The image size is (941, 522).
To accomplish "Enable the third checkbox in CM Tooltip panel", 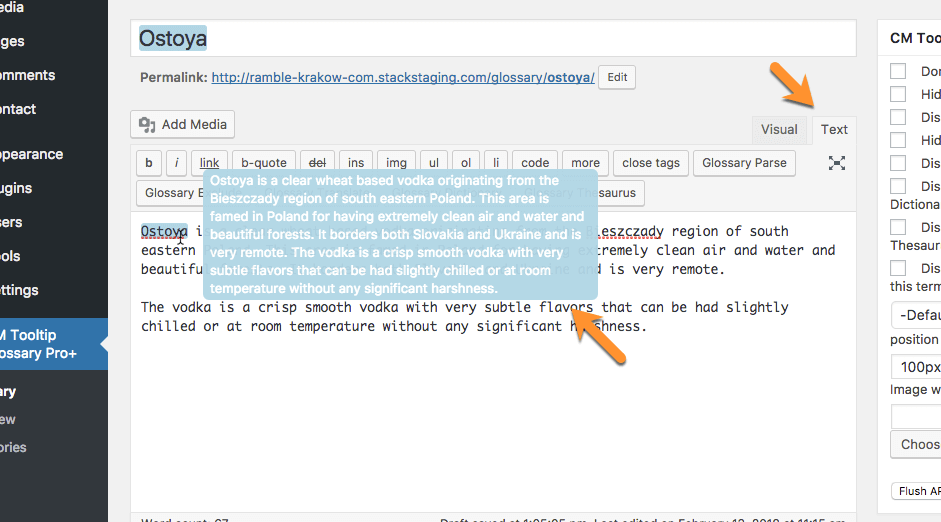I will tap(898, 117).
